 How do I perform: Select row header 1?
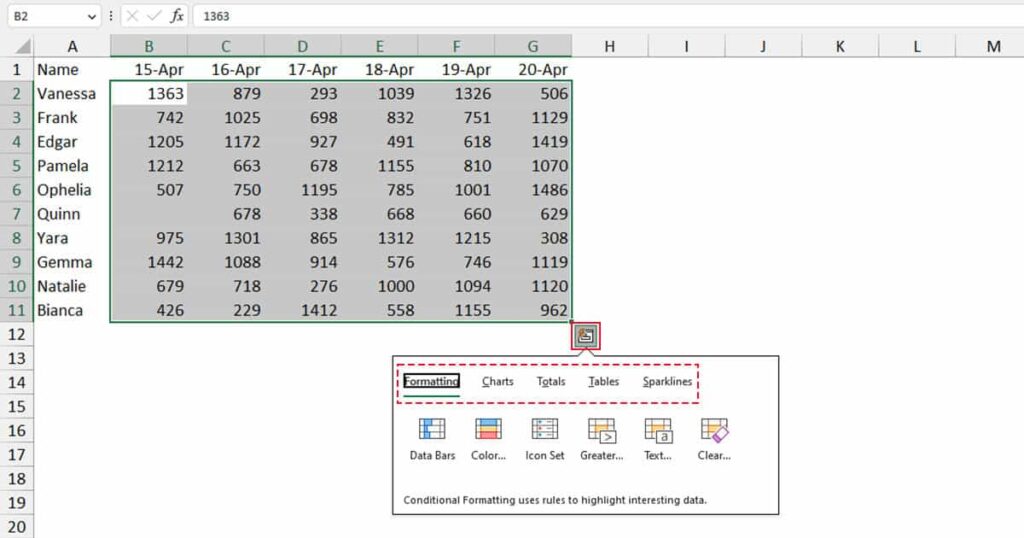[17, 69]
